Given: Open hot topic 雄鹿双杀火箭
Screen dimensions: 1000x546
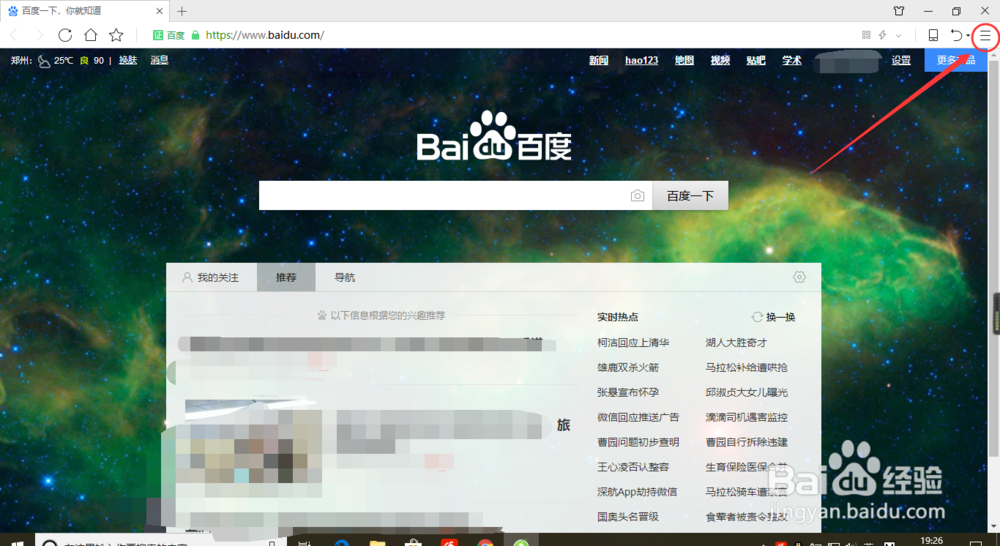Looking at the screenshot, I should tap(628, 367).
